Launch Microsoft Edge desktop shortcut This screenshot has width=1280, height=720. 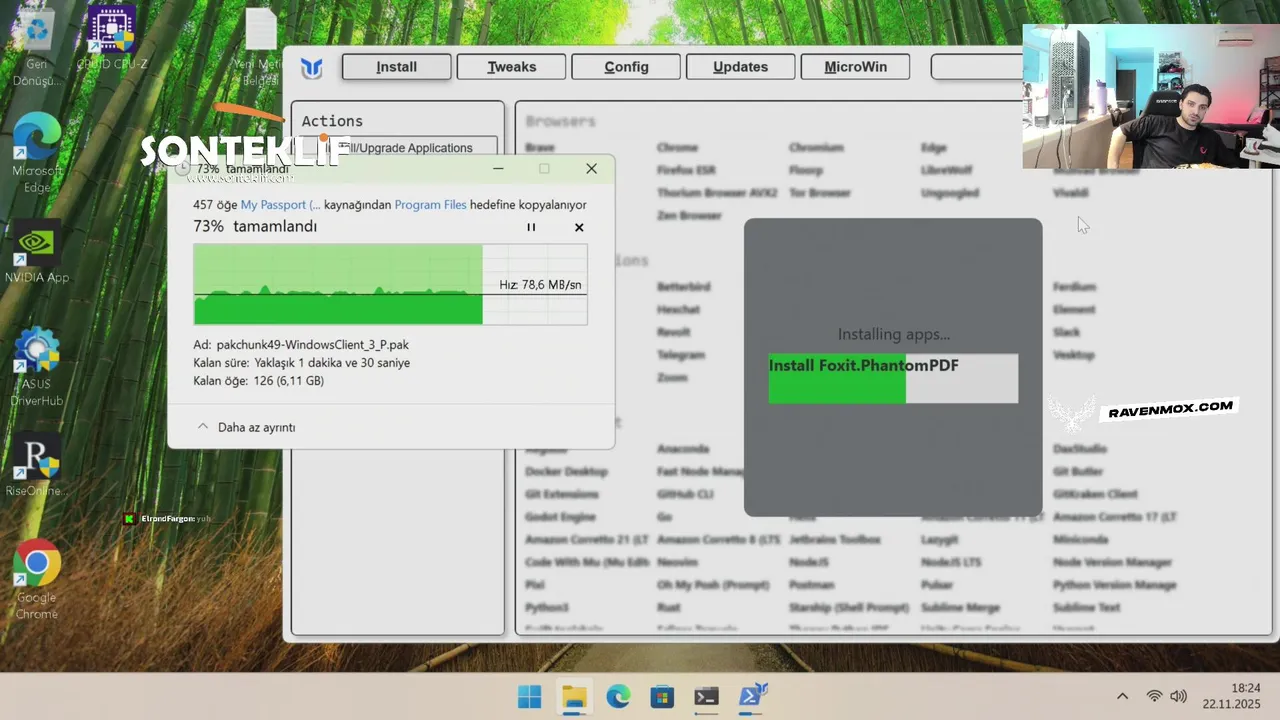[37, 153]
